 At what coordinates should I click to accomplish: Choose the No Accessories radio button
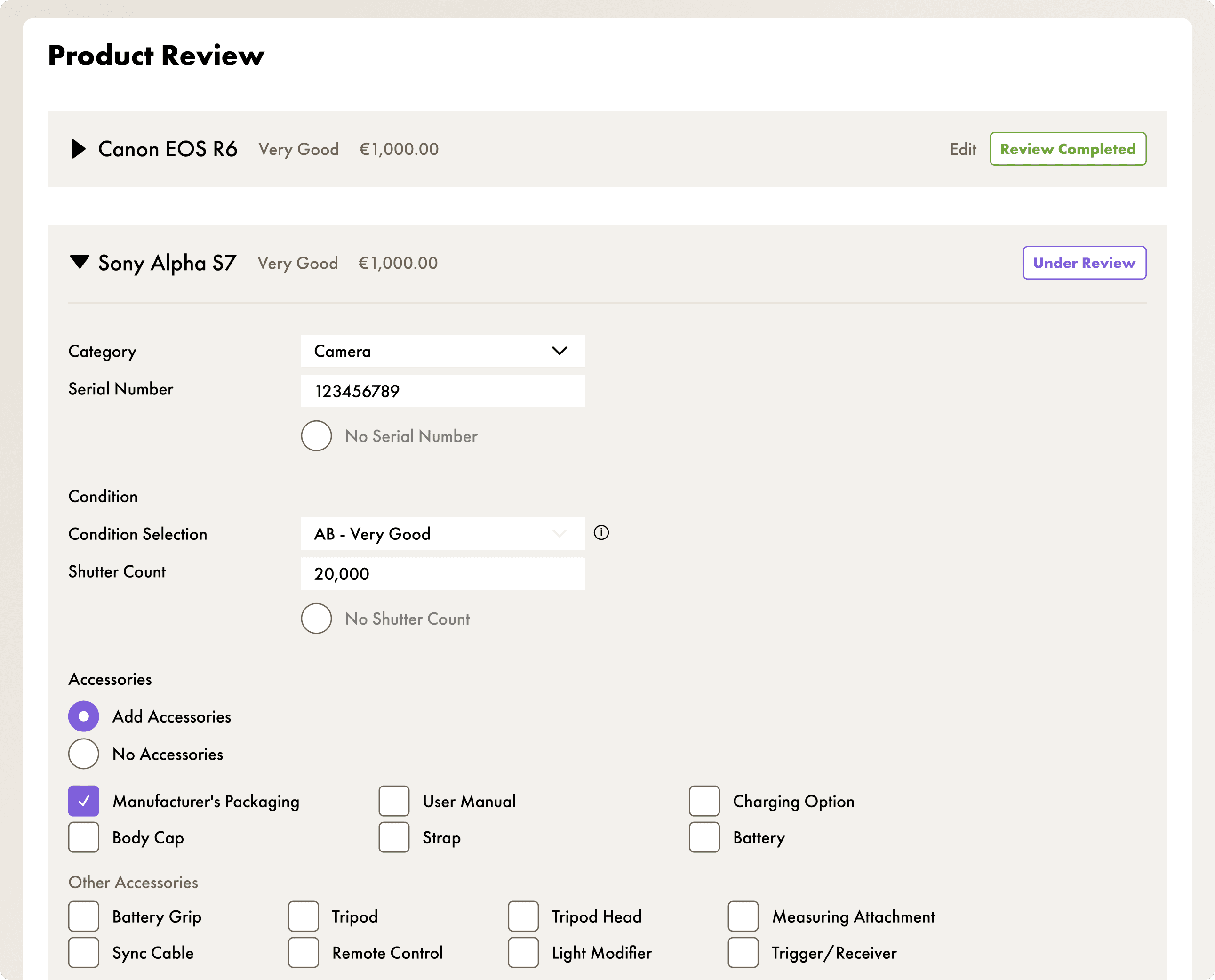(83, 754)
